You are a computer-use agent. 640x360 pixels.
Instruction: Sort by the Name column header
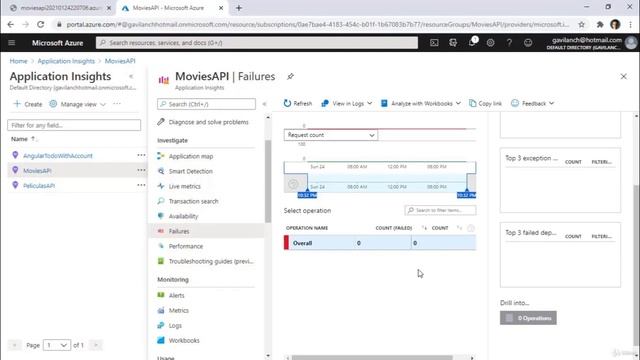coord(23,139)
